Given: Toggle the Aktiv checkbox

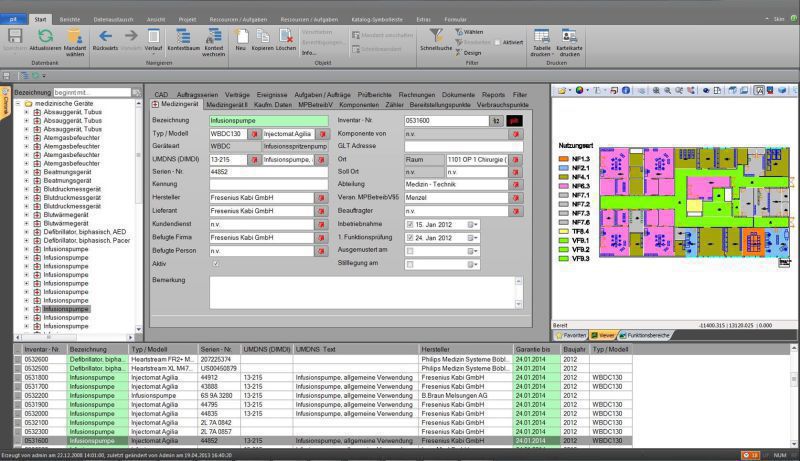Looking at the screenshot, I should (x=215, y=264).
